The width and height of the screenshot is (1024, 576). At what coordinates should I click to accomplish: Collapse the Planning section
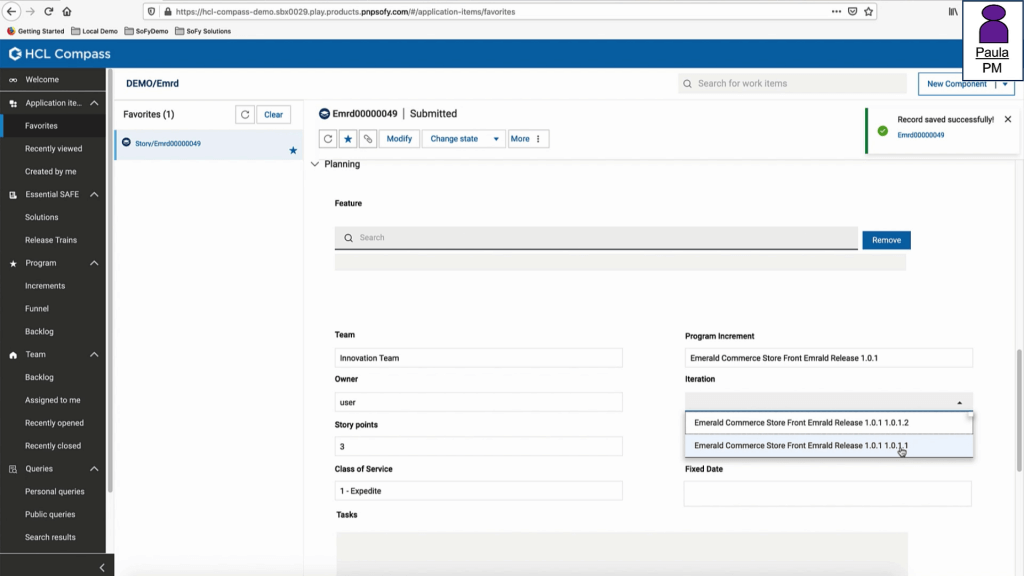315,164
